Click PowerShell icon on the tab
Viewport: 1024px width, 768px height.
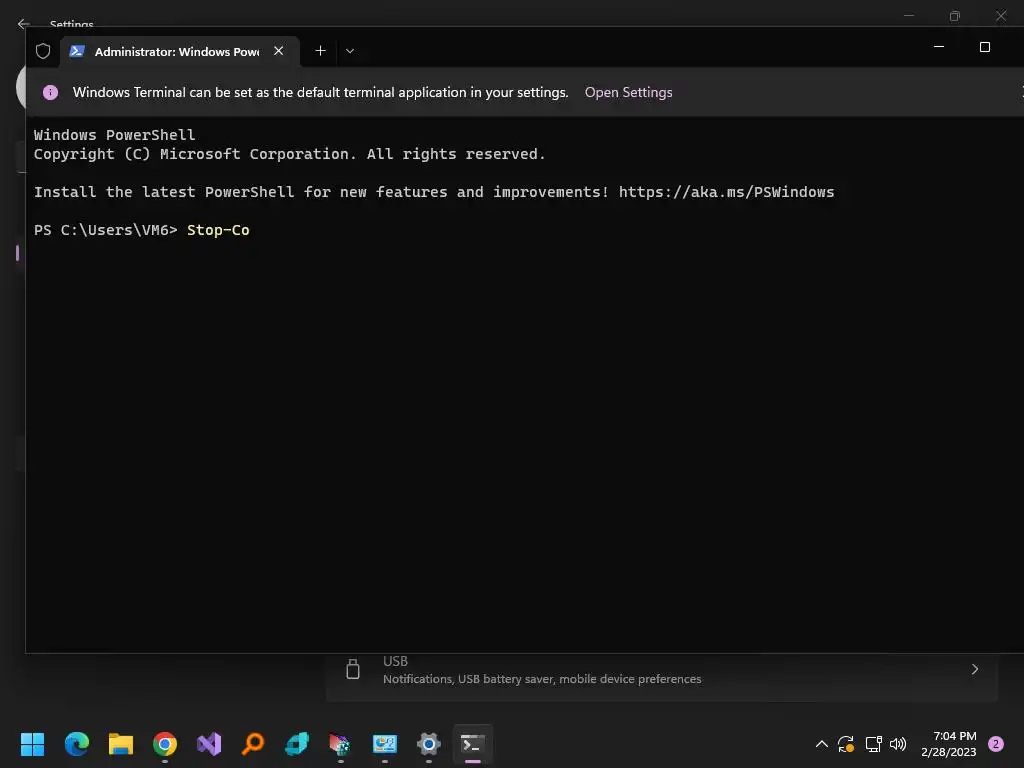pos(77,51)
